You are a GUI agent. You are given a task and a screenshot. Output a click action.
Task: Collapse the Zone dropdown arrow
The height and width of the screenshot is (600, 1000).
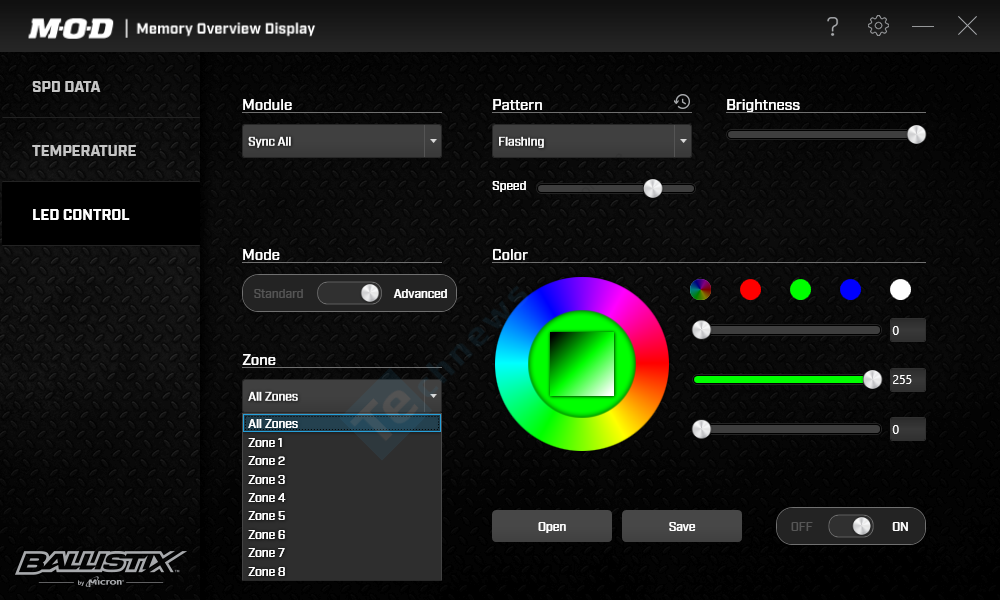[x=433, y=396]
